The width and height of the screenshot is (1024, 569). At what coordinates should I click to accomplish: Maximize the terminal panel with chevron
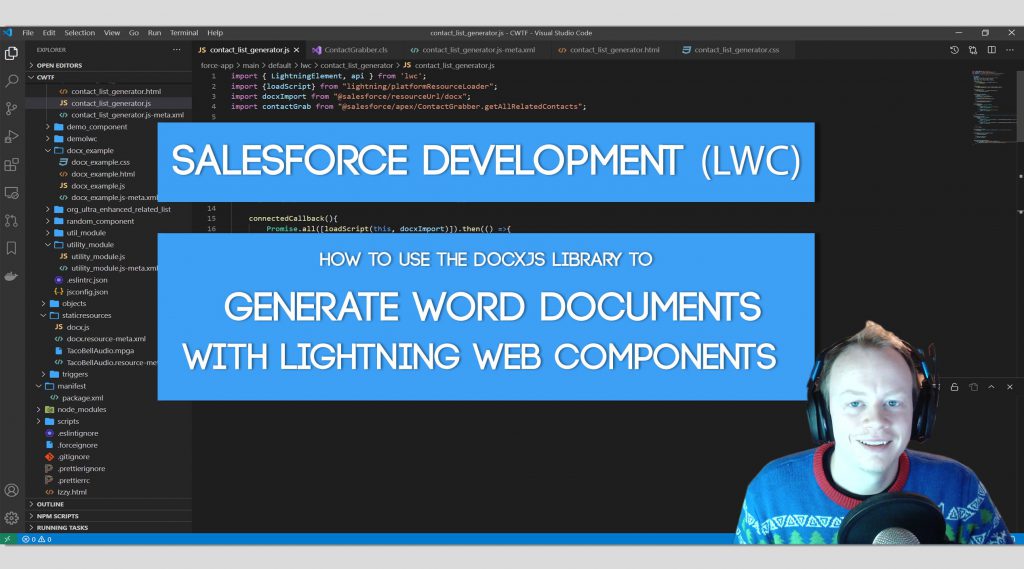pos(991,387)
